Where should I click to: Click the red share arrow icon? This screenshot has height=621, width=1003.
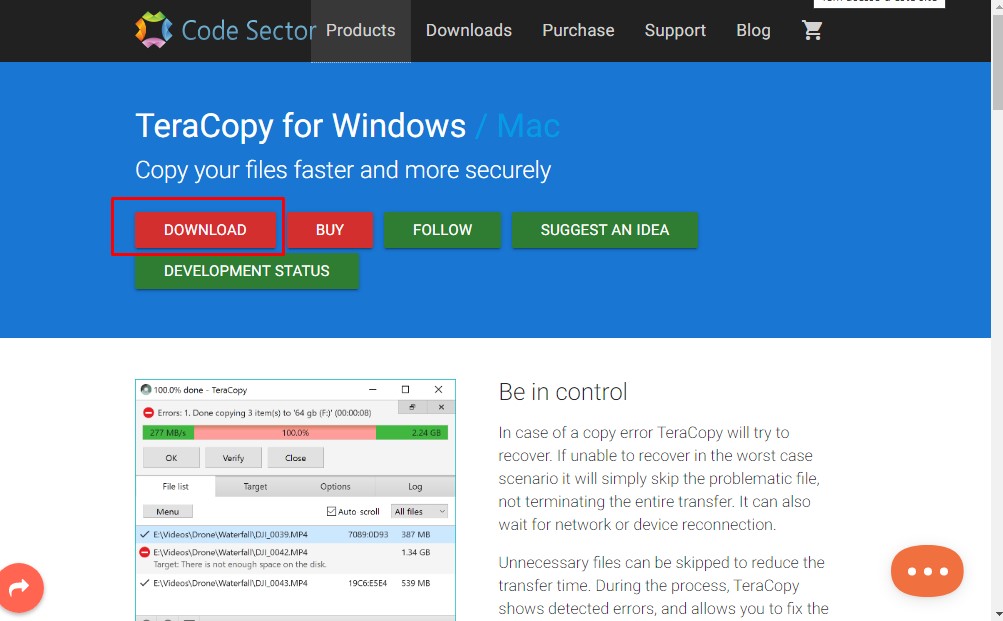click(x=19, y=587)
